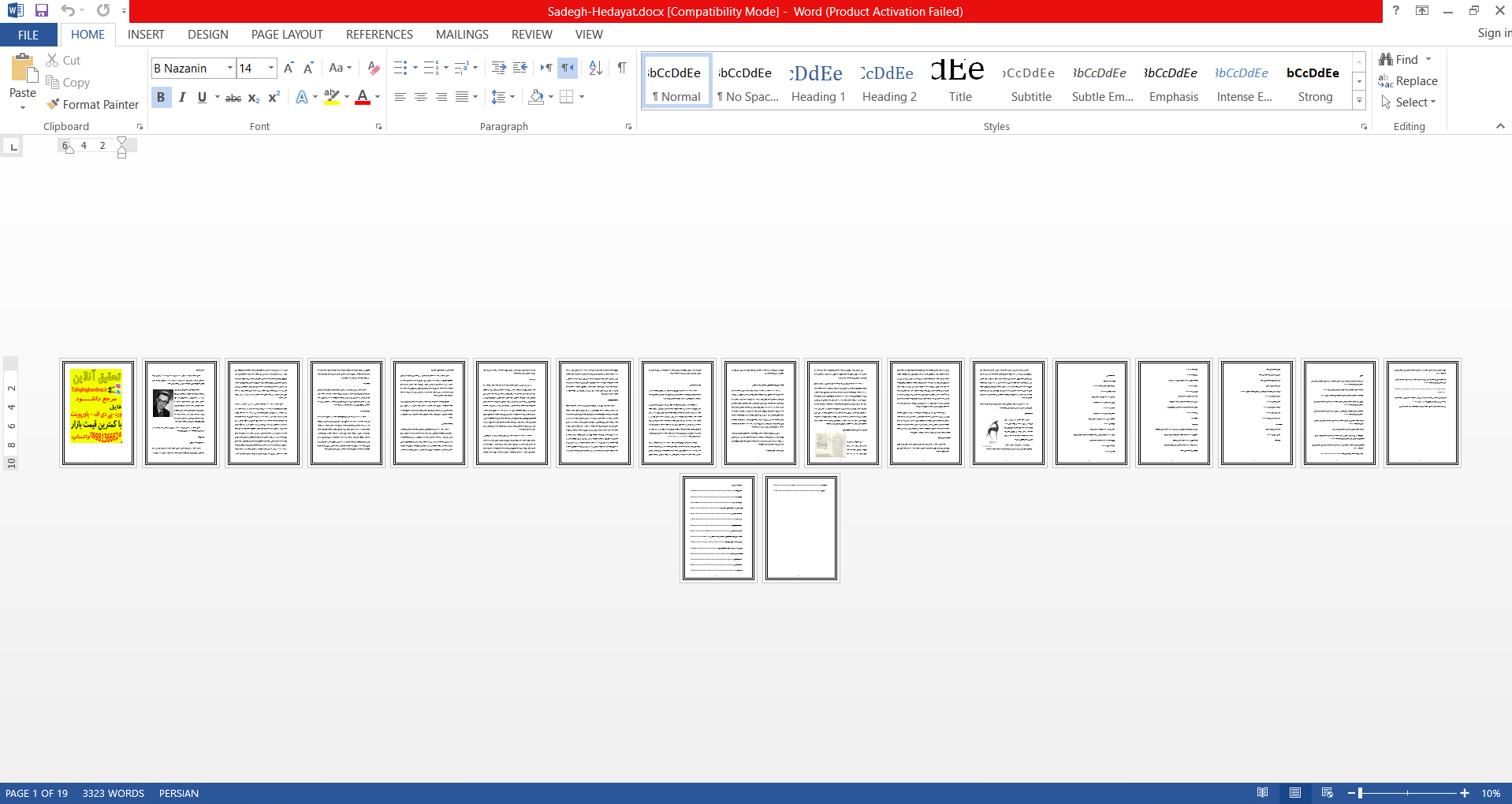Open the font name dropdown

[230, 69]
